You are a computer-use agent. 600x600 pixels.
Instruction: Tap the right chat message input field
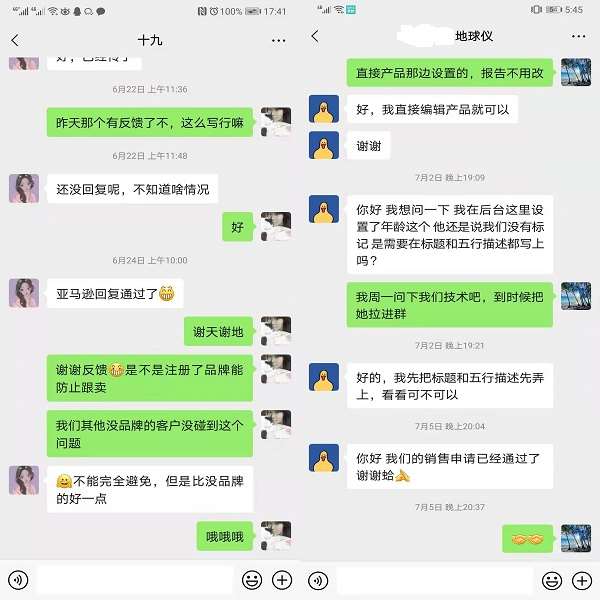tap(435, 580)
